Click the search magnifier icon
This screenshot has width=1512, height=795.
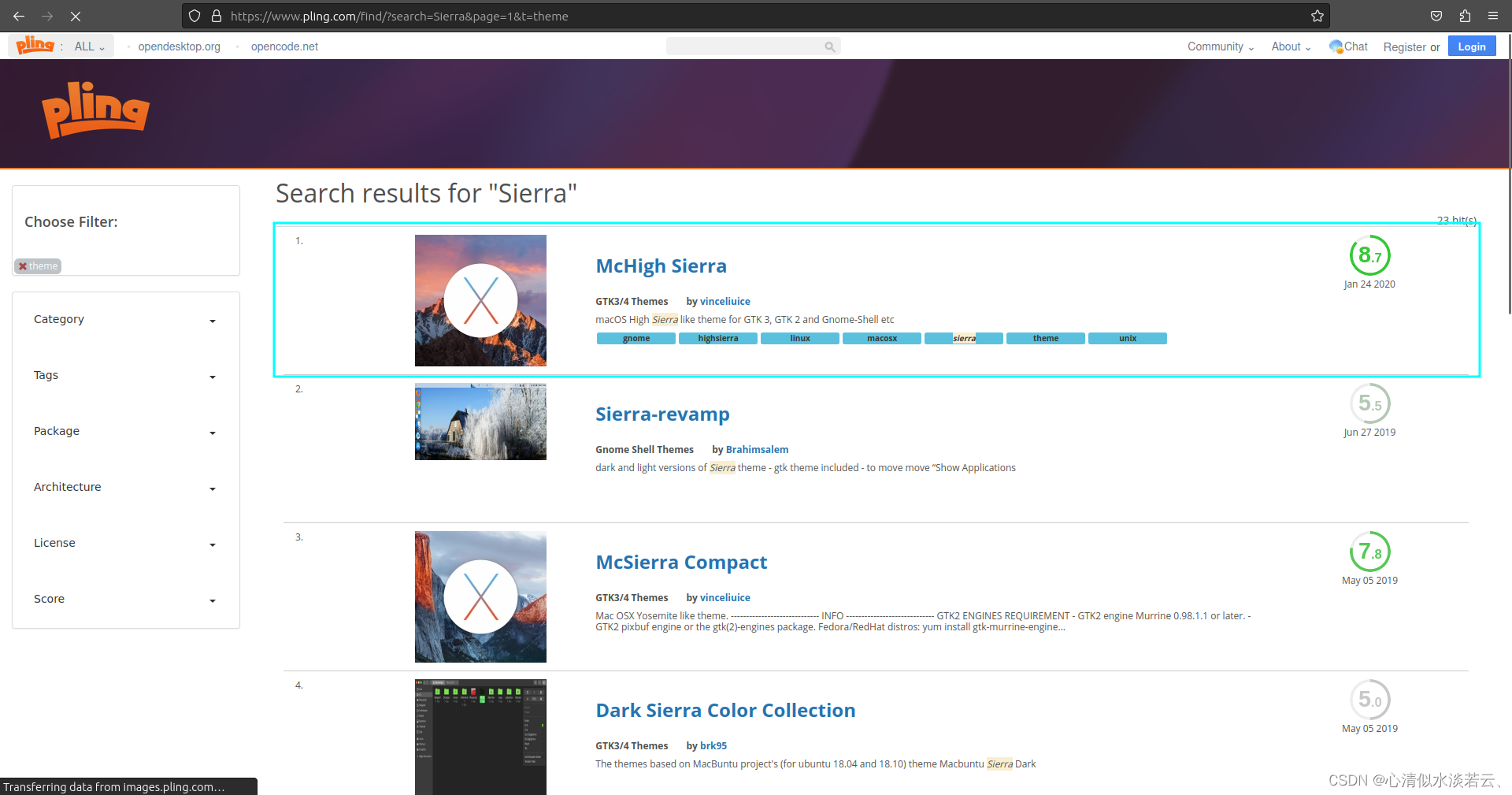pyautogui.click(x=829, y=46)
